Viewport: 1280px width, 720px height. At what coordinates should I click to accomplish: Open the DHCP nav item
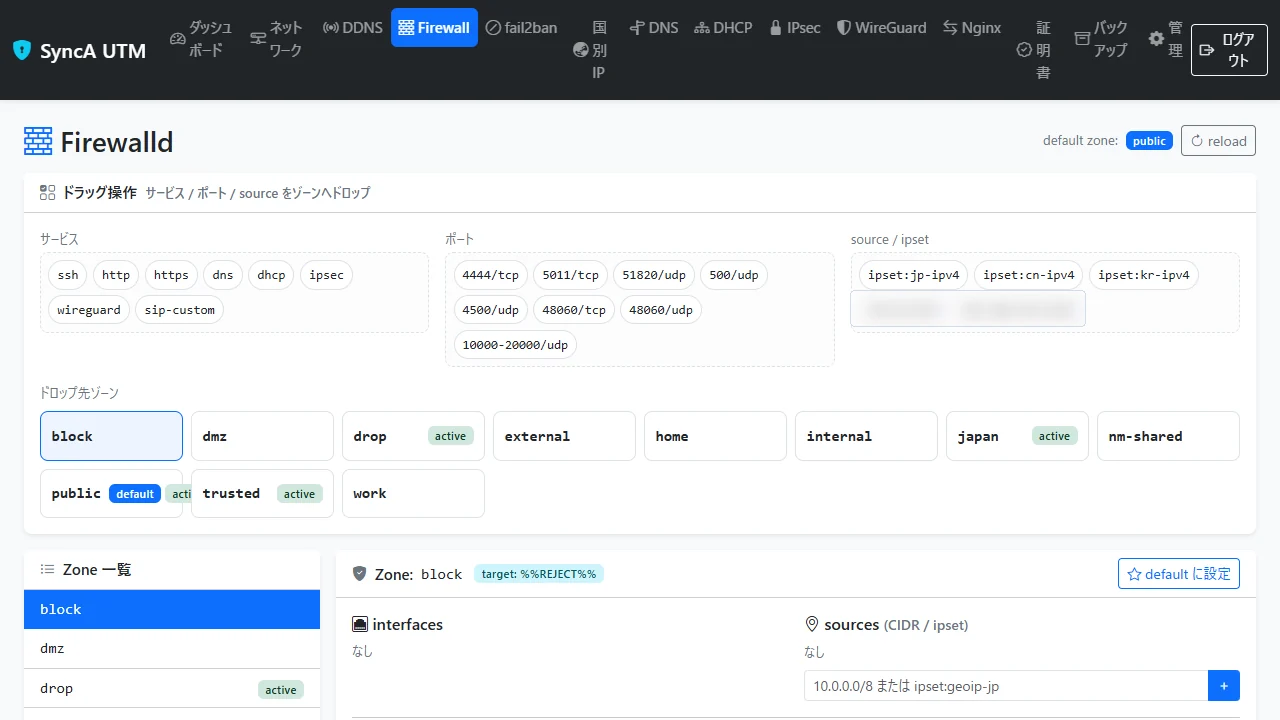tap(723, 28)
